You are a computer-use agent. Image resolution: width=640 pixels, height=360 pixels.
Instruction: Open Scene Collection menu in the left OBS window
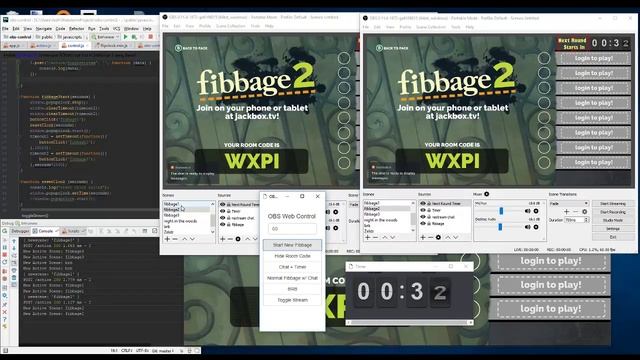point(231,26)
